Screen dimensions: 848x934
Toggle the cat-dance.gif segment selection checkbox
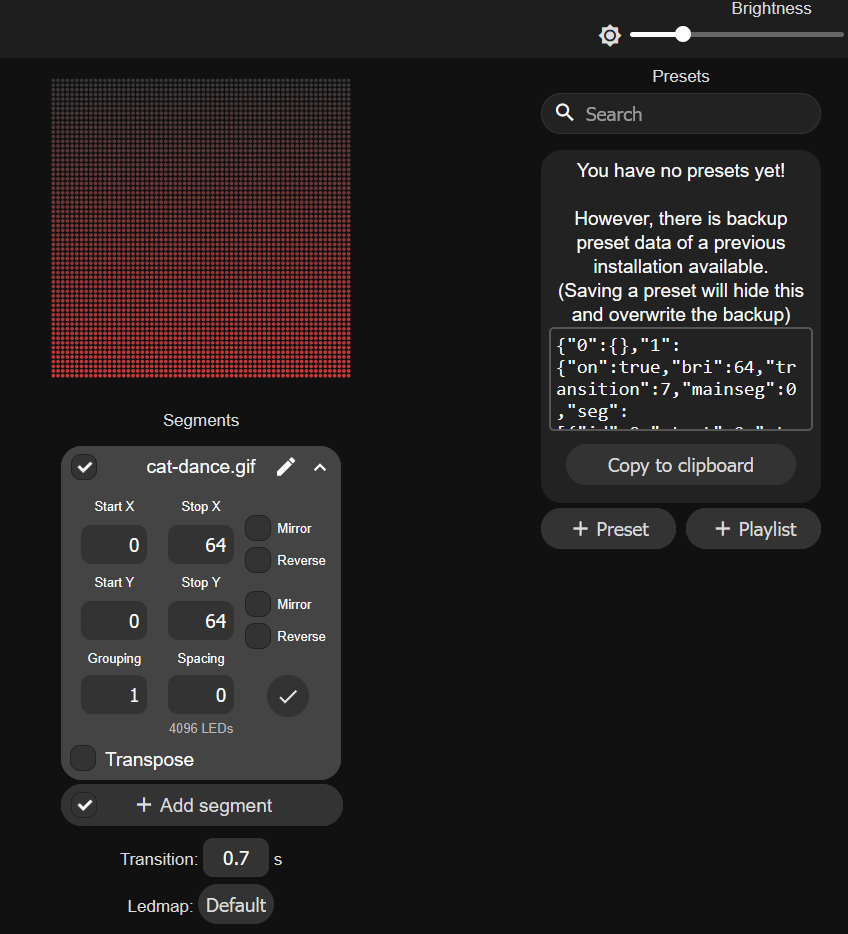coord(85,467)
